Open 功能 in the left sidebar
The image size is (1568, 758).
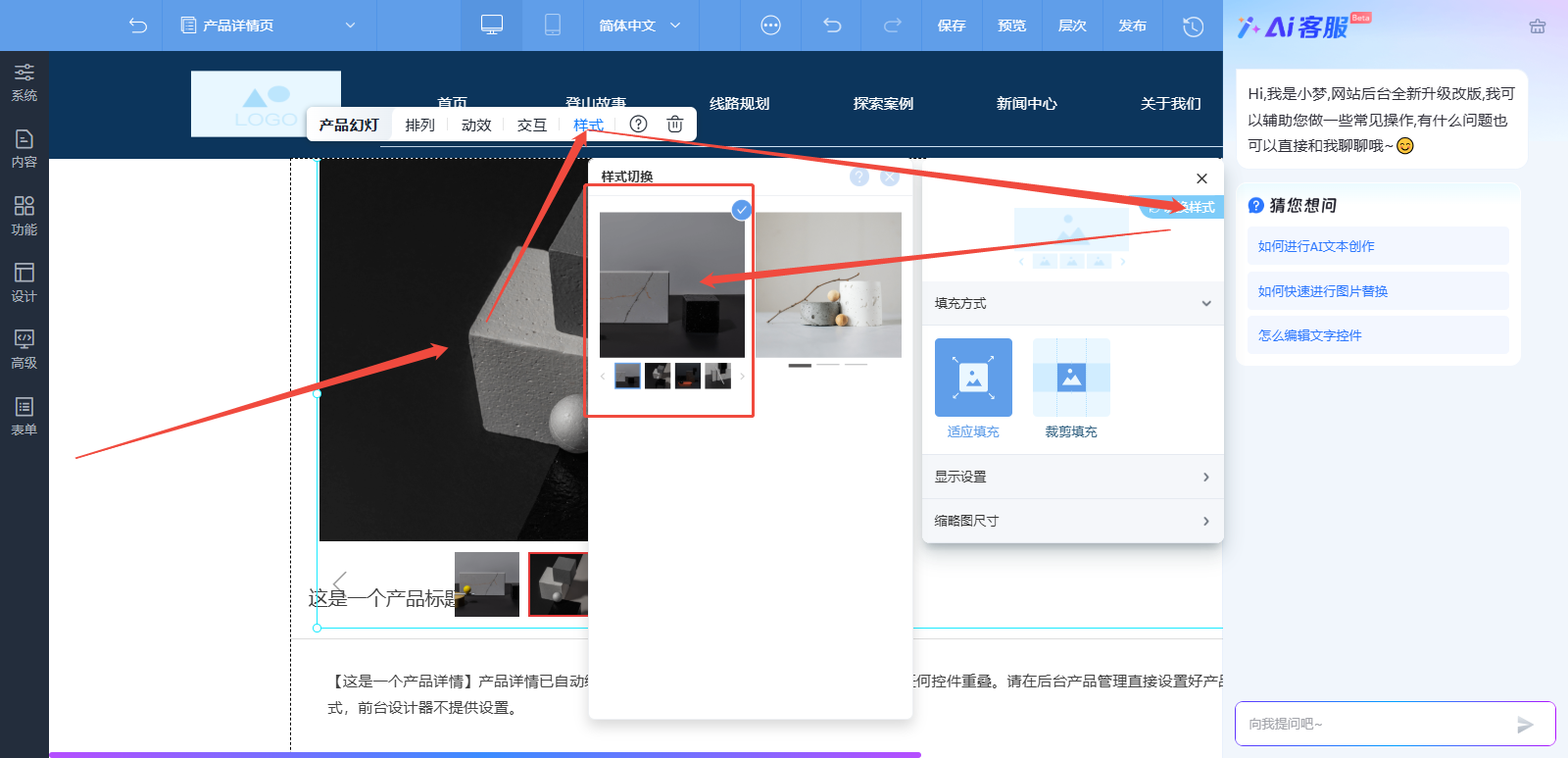[24, 216]
